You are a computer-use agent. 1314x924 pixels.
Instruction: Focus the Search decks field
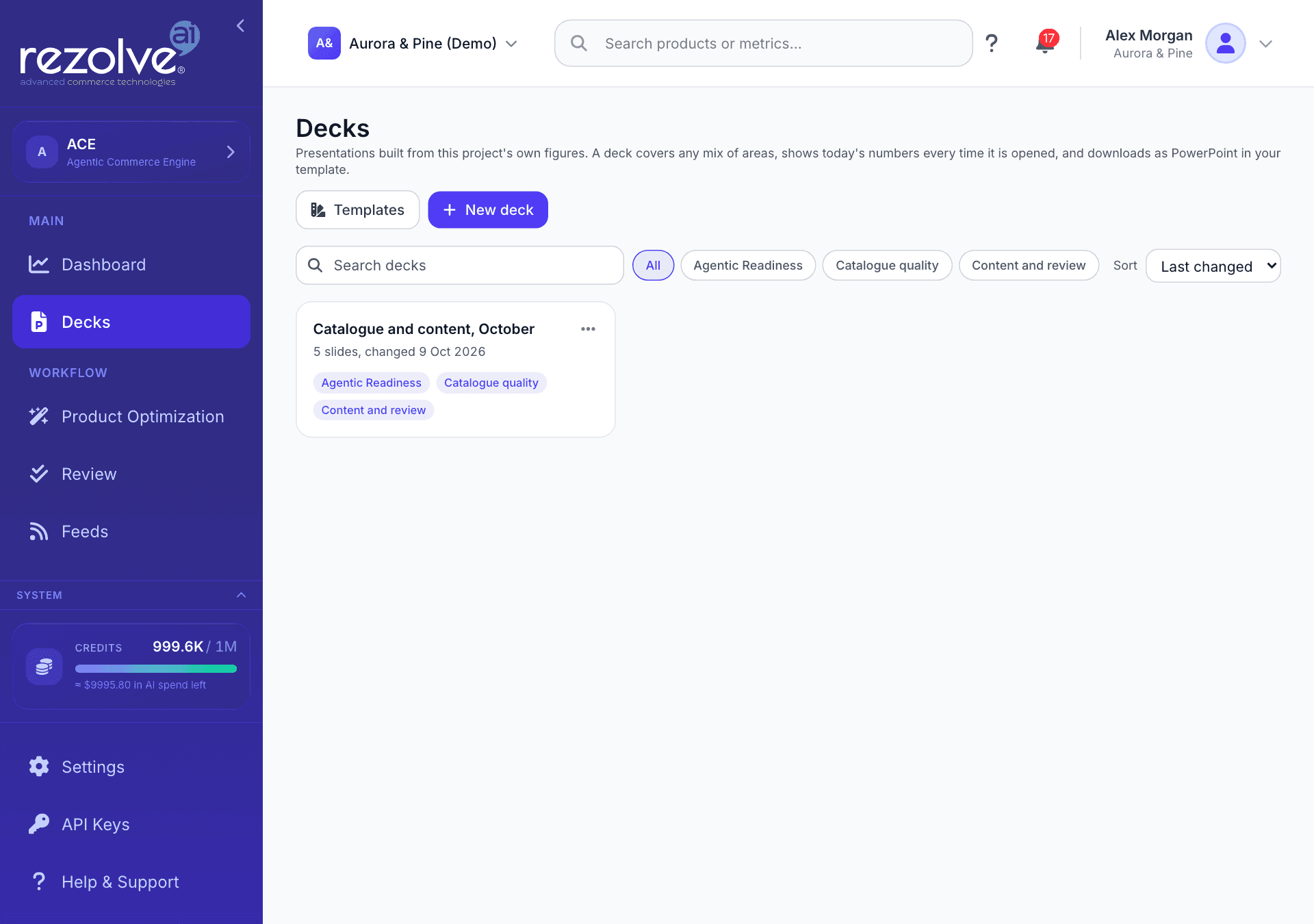pos(459,266)
